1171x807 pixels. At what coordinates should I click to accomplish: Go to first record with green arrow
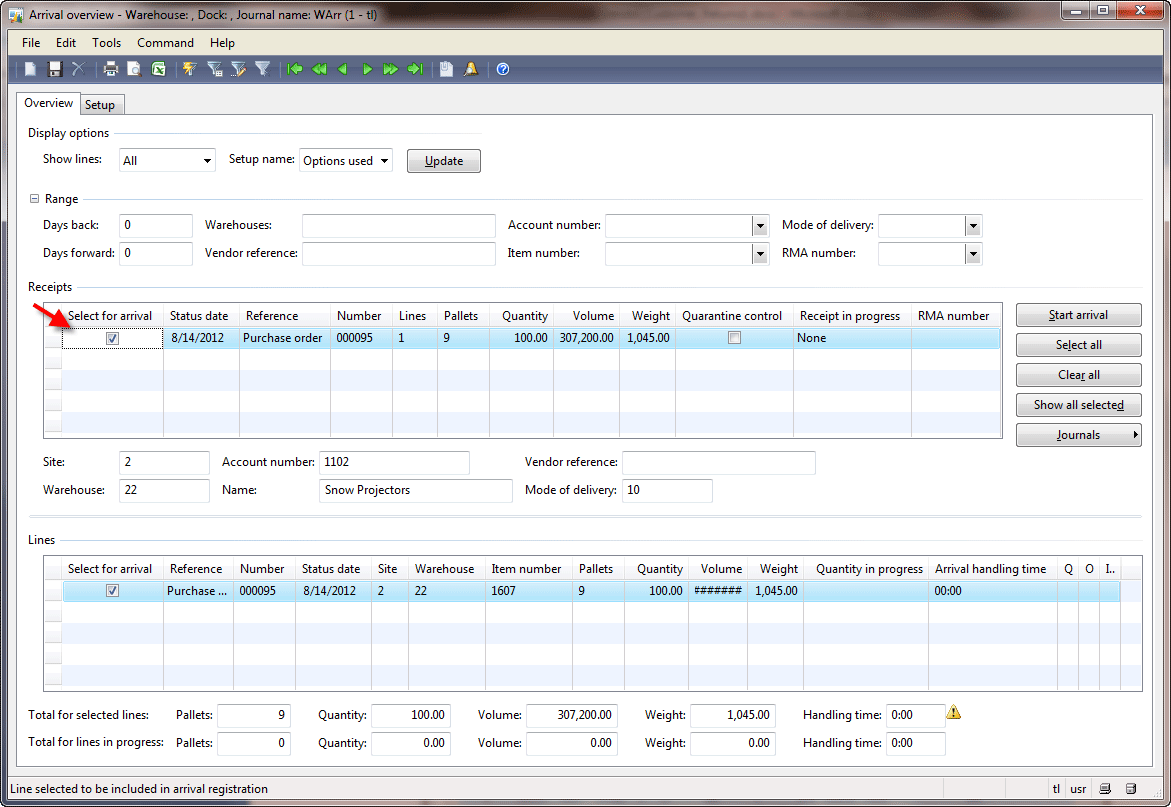pos(295,69)
